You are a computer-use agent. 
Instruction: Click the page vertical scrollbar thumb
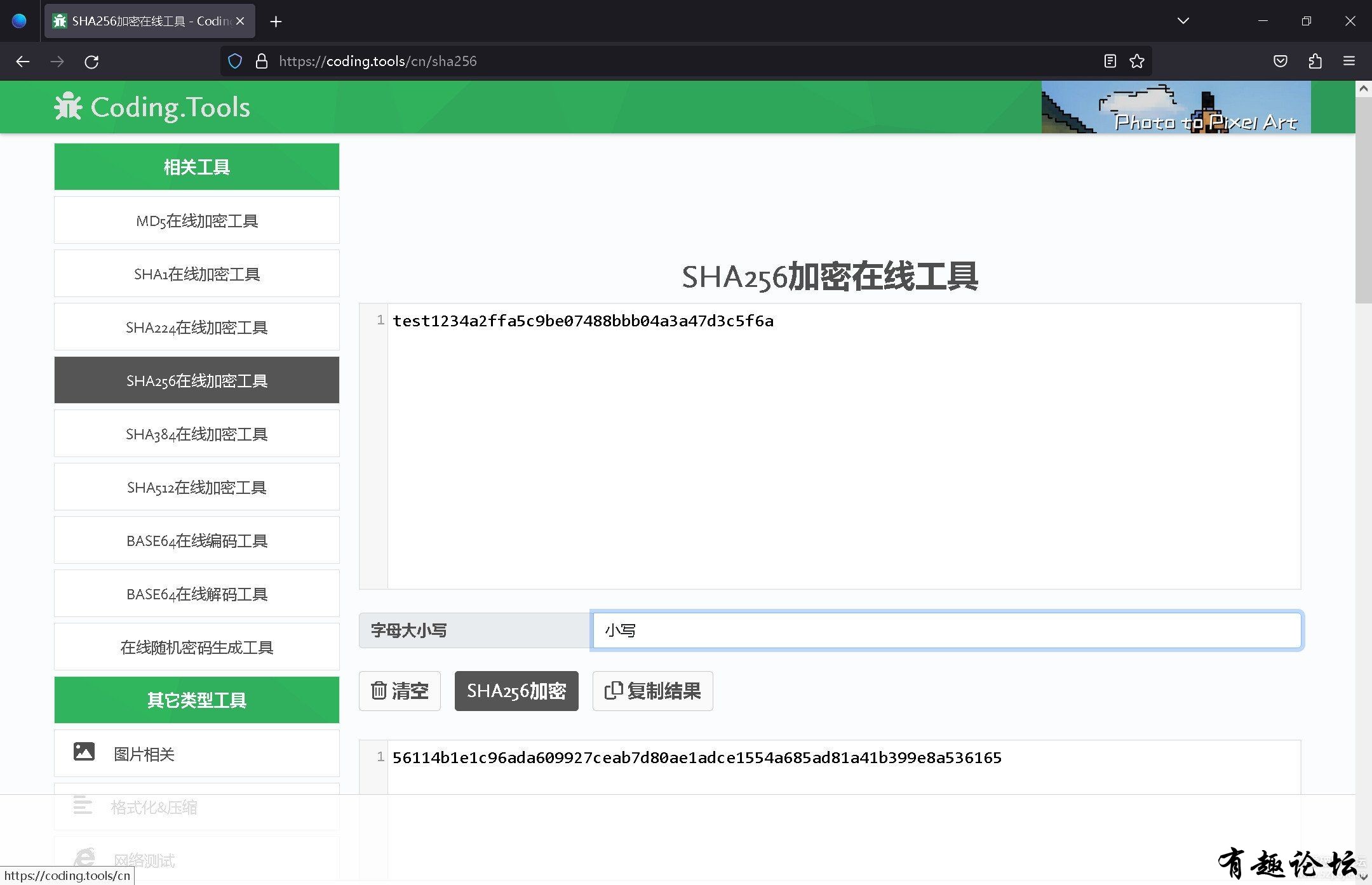click(x=1363, y=200)
